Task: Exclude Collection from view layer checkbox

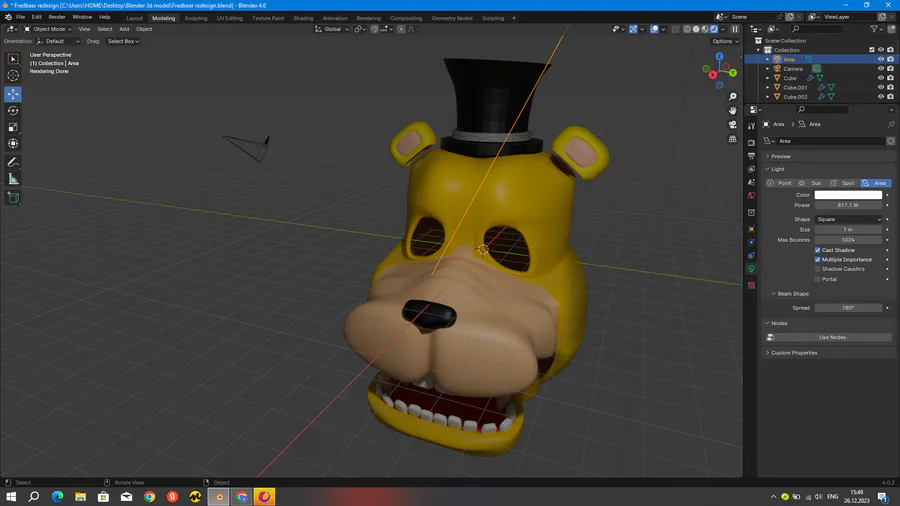Action: point(872,50)
